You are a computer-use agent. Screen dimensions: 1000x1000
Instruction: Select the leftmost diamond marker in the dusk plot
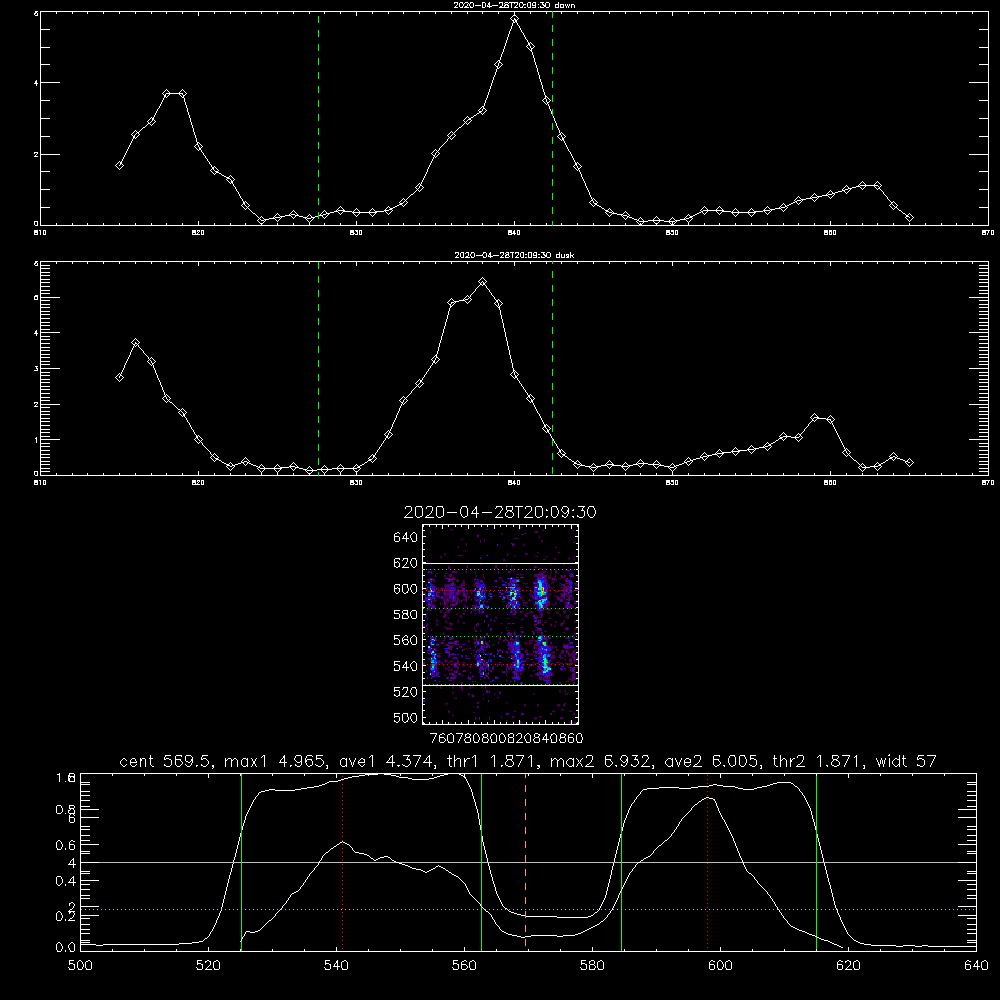119,378
